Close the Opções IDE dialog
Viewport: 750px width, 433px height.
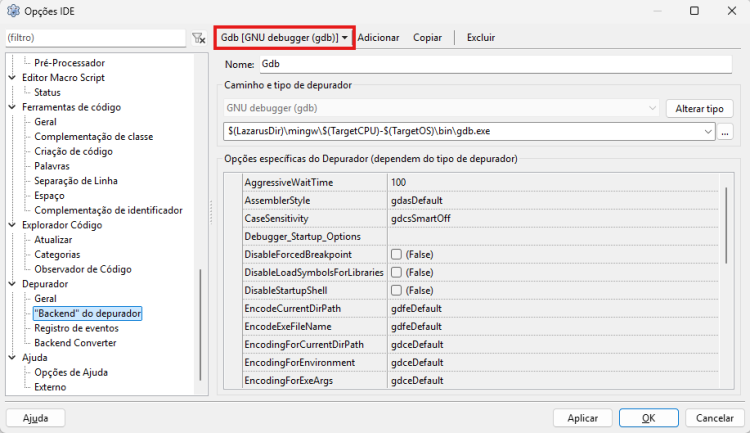(731, 11)
